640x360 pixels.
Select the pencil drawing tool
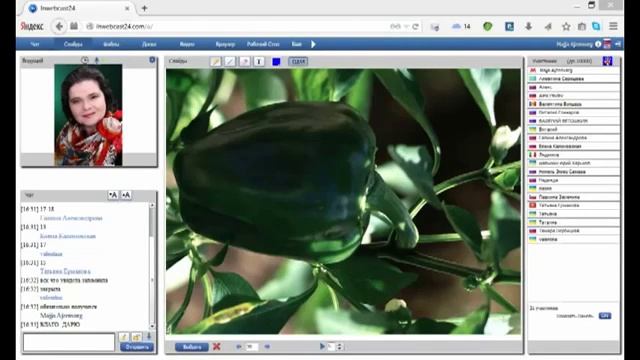[216, 62]
